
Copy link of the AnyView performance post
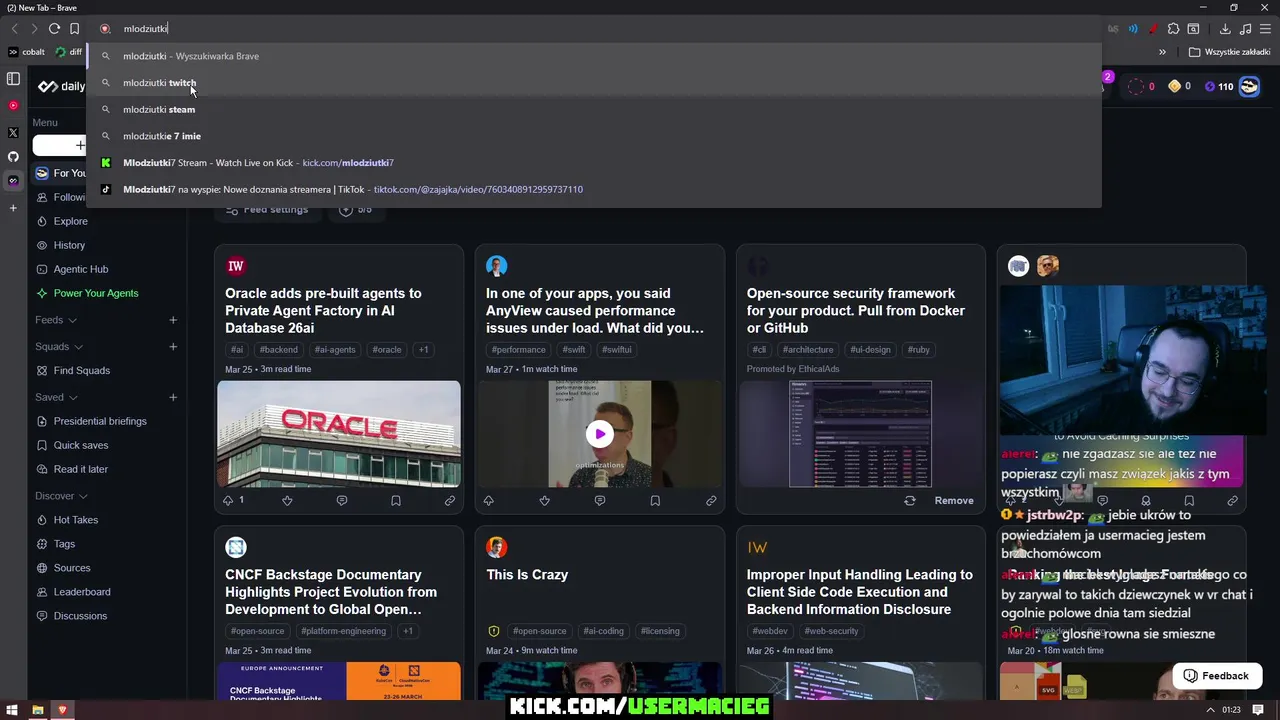[x=711, y=500]
